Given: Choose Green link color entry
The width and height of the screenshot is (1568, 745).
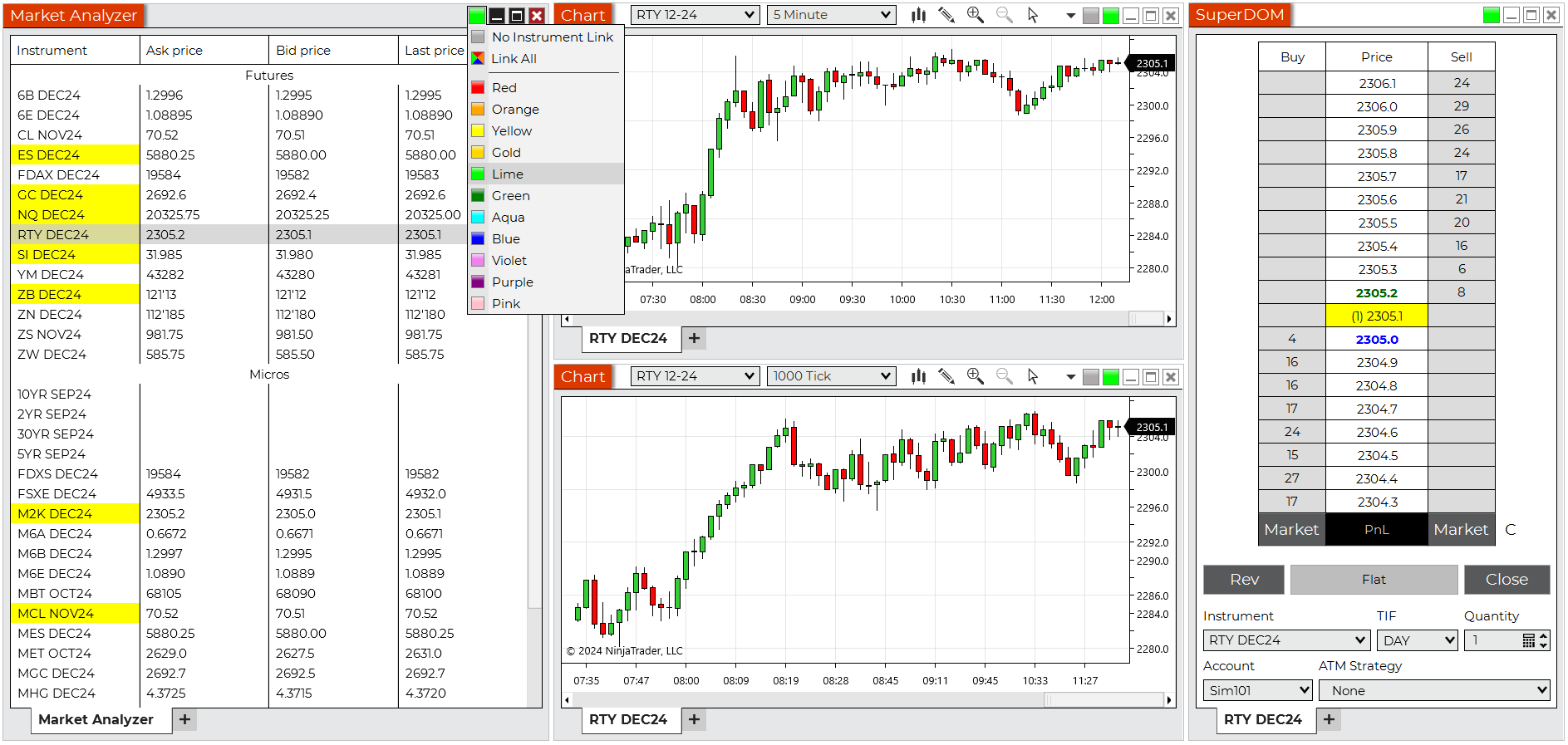Looking at the screenshot, I should click(x=546, y=195).
